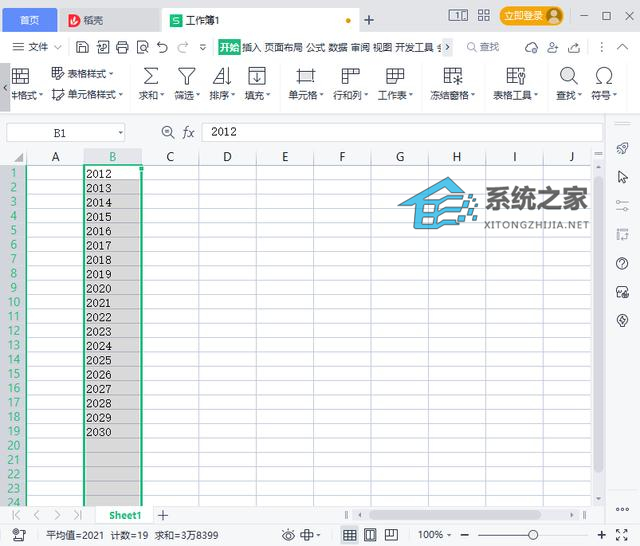This screenshot has width=640, height=546.
Task: Switch to page break preview view
Action: tap(391, 535)
